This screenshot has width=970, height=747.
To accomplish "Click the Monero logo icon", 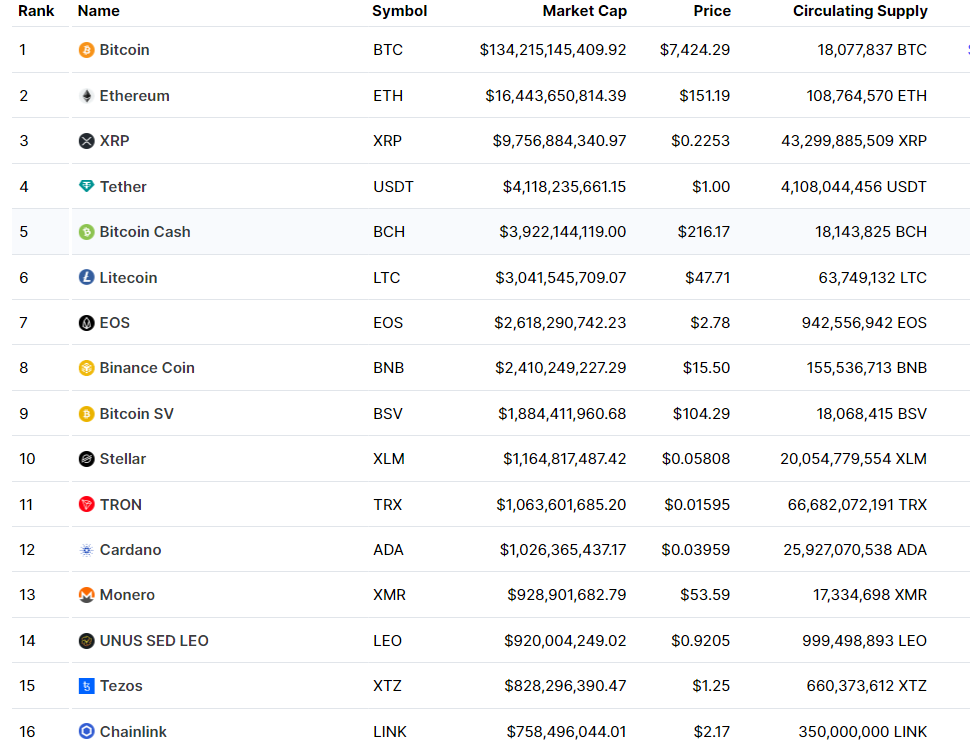I will pyautogui.click(x=87, y=595).
